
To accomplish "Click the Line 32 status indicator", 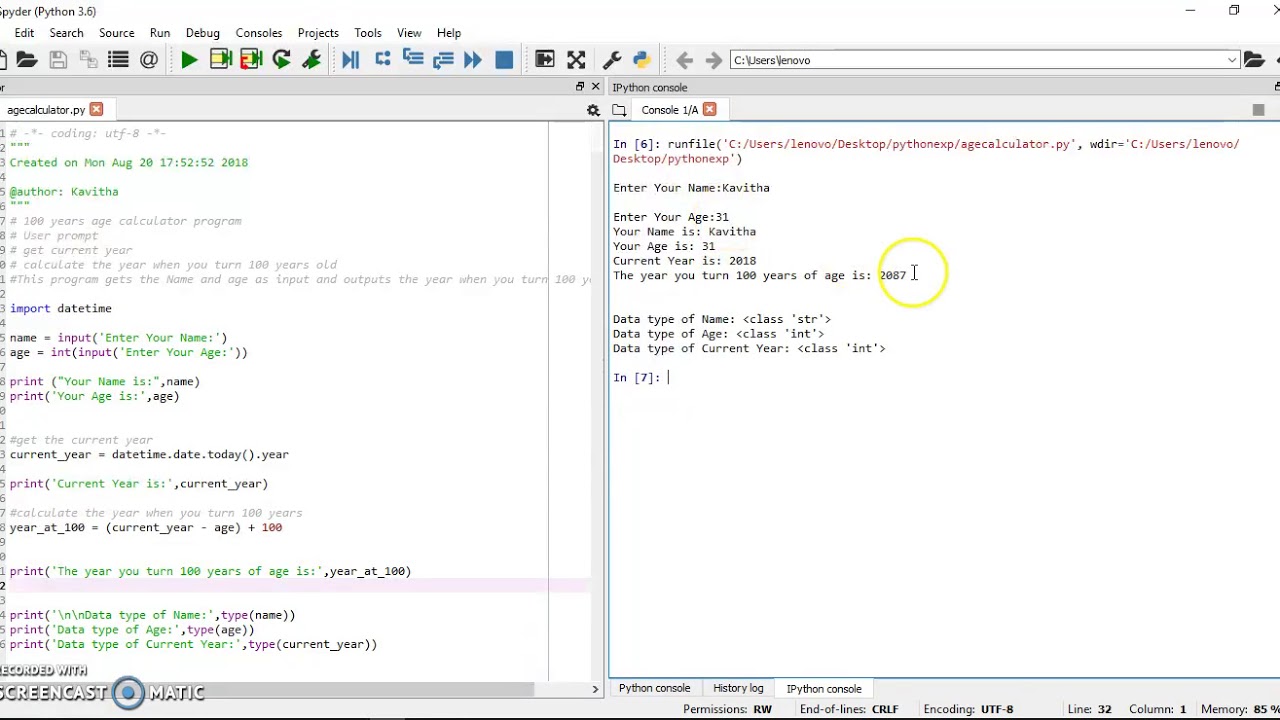I will click(1089, 709).
